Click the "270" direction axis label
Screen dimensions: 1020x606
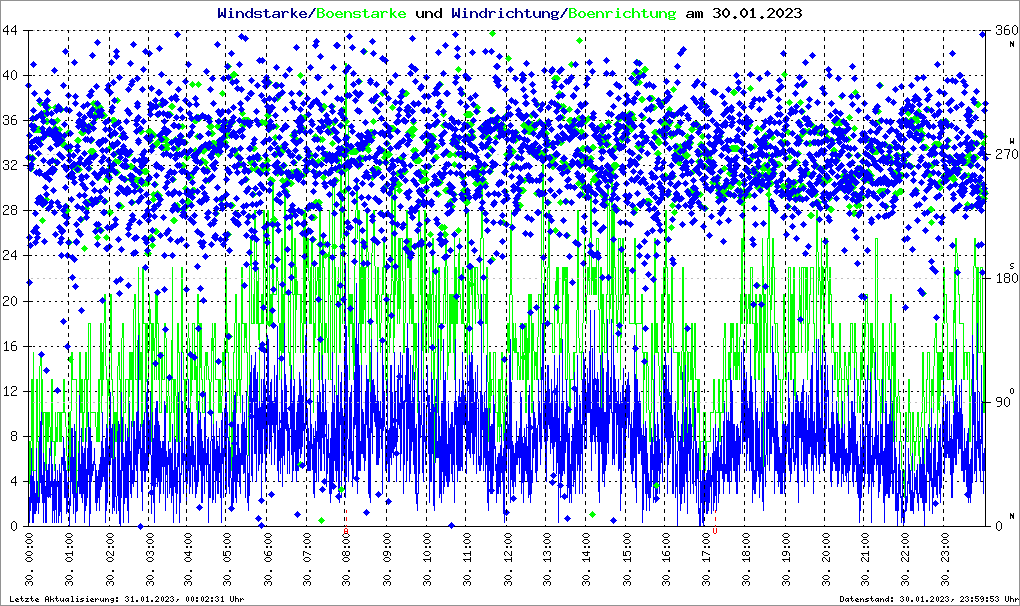coord(1006,154)
